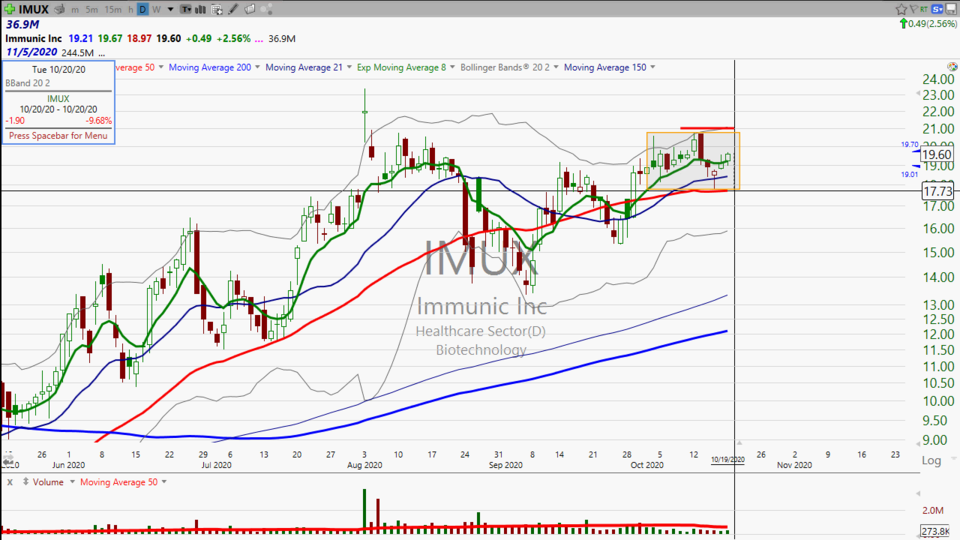Select the 1-minute 'm' time frame

[75, 10]
